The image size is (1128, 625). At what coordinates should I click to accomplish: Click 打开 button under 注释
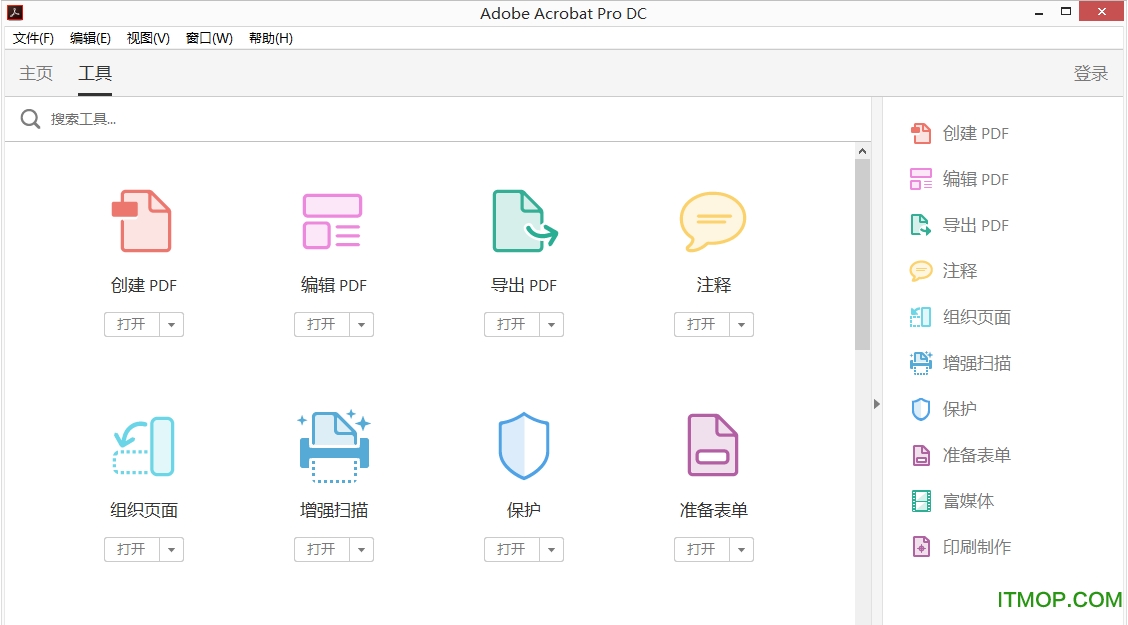pyautogui.click(x=701, y=324)
